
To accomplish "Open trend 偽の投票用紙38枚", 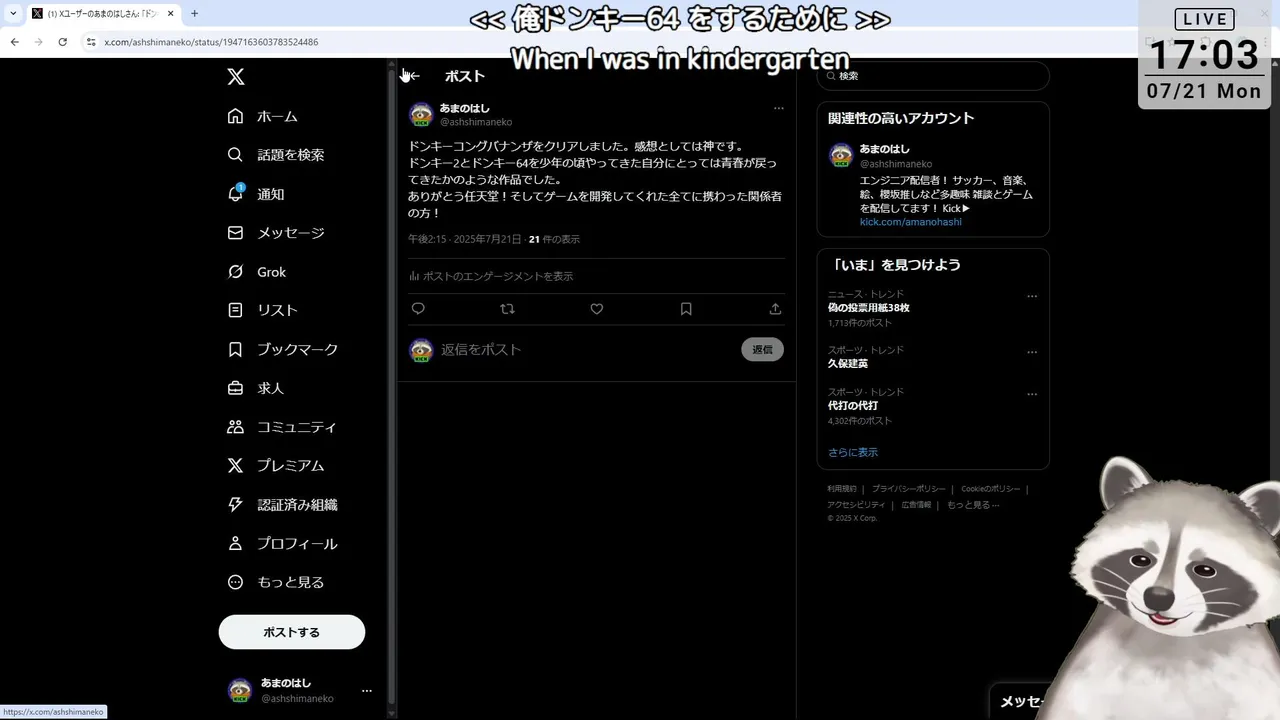I will pyautogui.click(x=869, y=308).
